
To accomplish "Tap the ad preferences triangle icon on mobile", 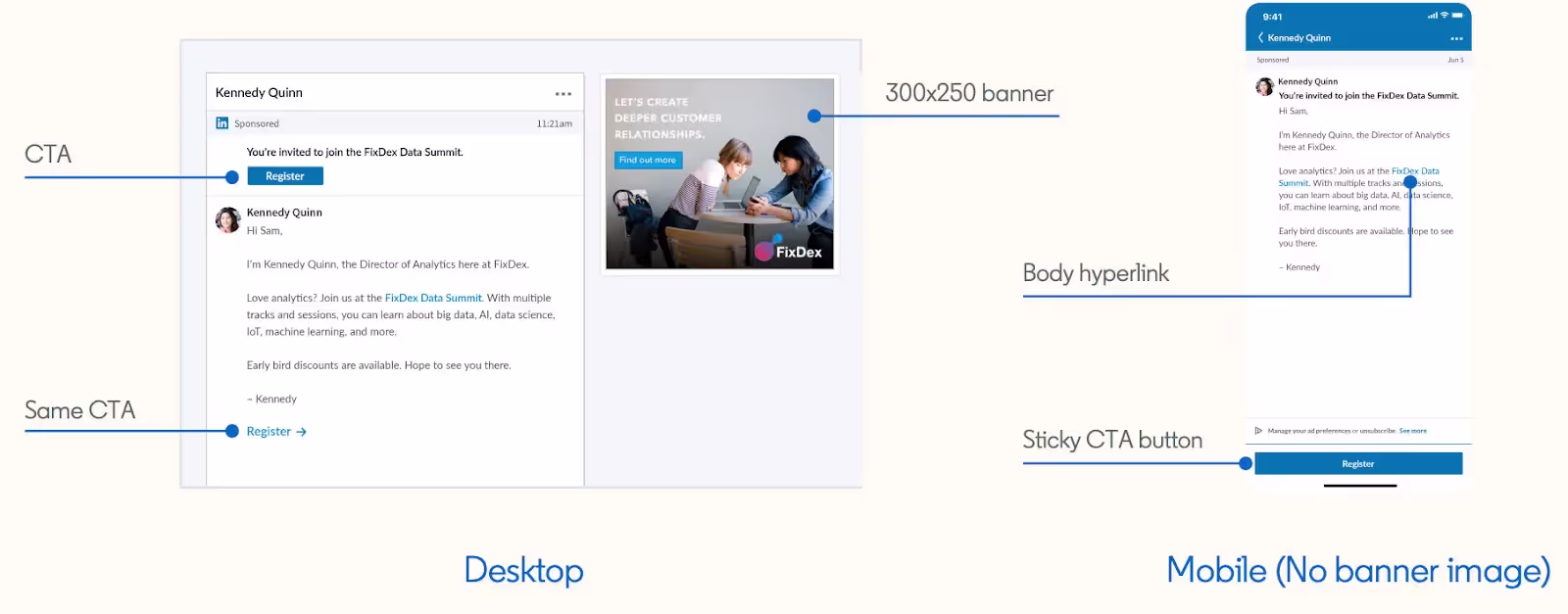I will [x=1258, y=431].
